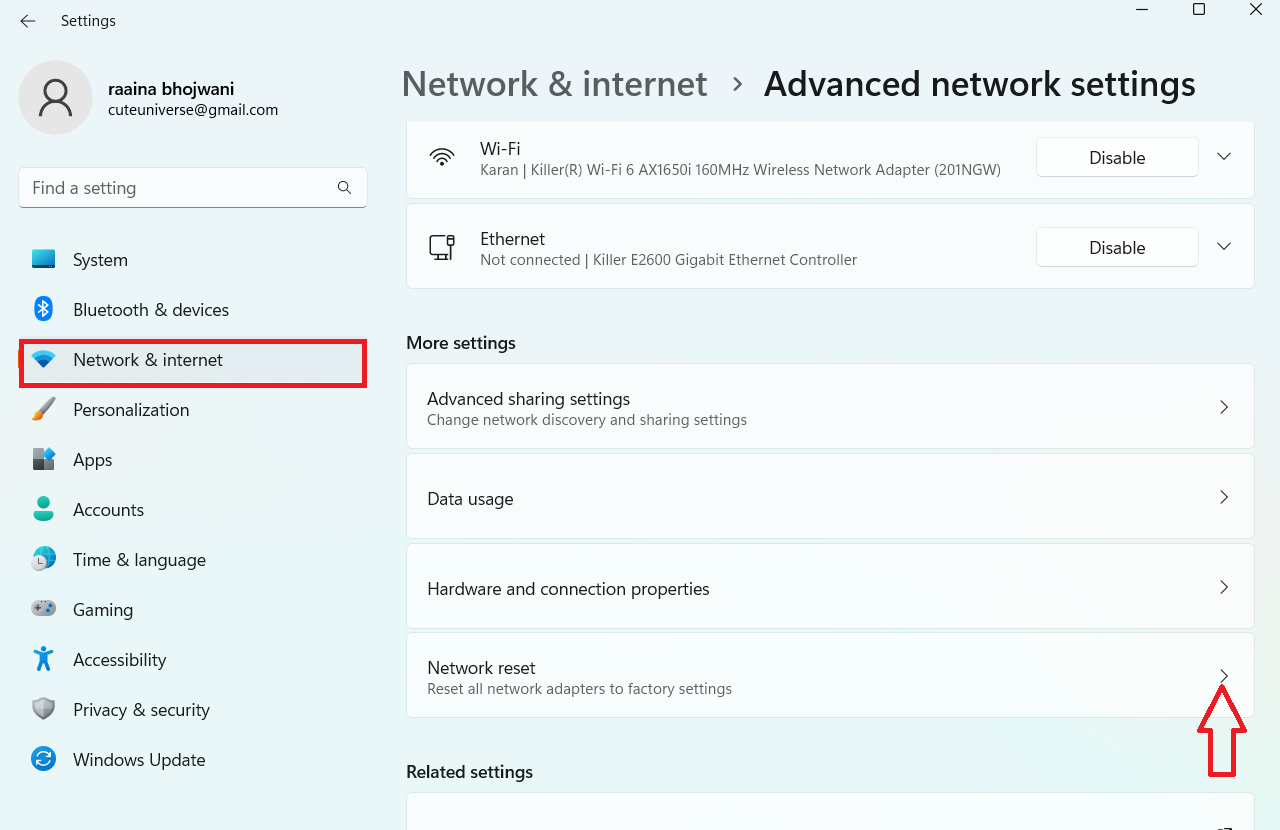Expand the Wi-Fi adapter details chevron
Screen dimensions: 1280x830
click(1224, 157)
